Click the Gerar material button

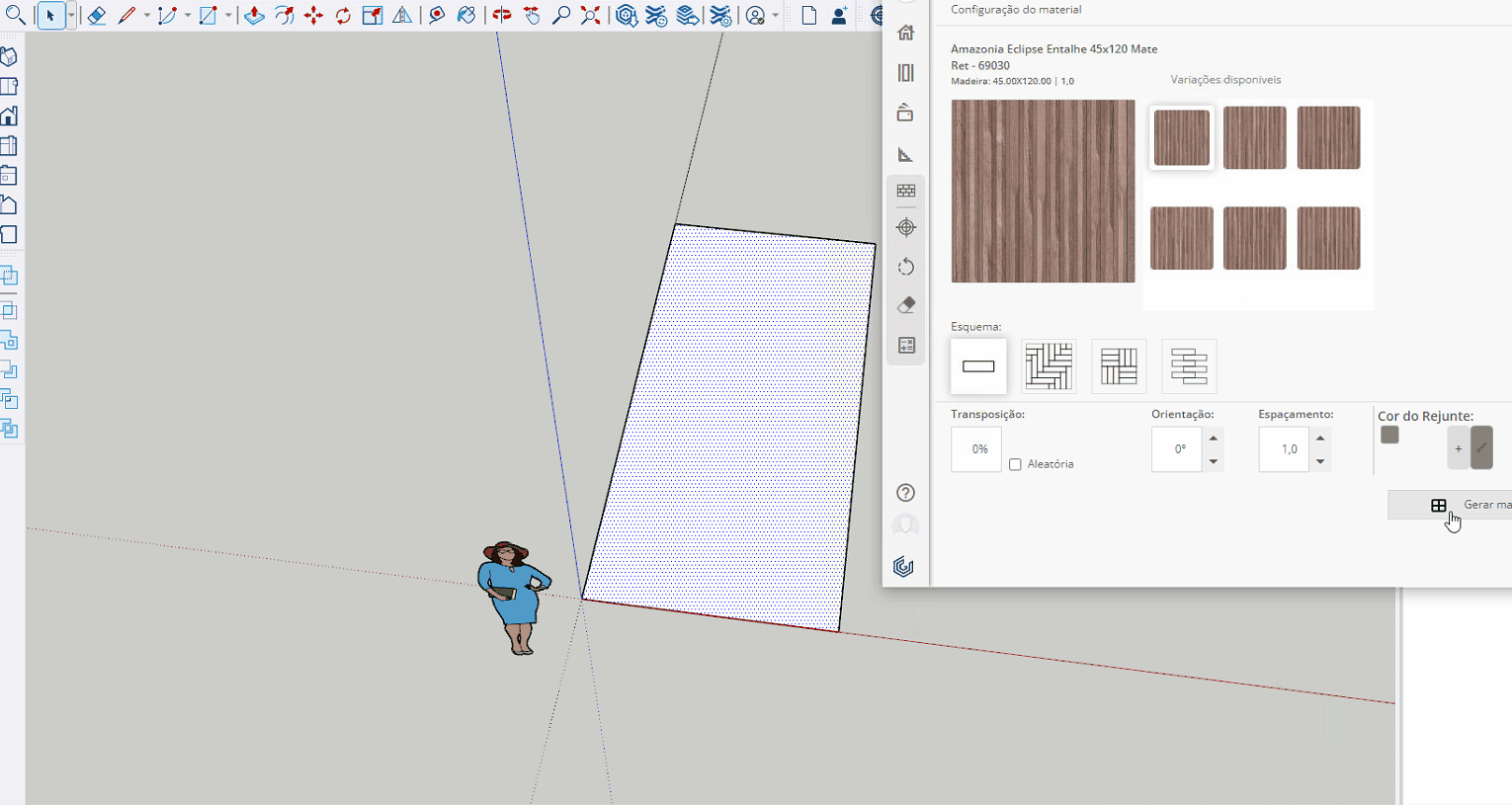pyautogui.click(x=1463, y=505)
